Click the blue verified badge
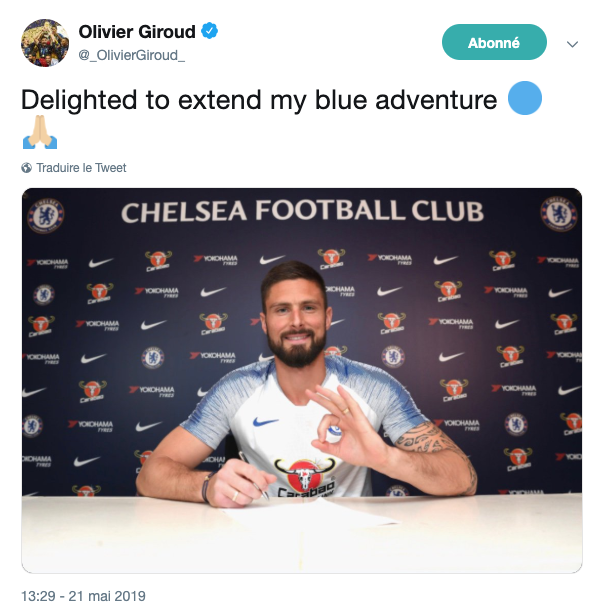 click(209, 31)
